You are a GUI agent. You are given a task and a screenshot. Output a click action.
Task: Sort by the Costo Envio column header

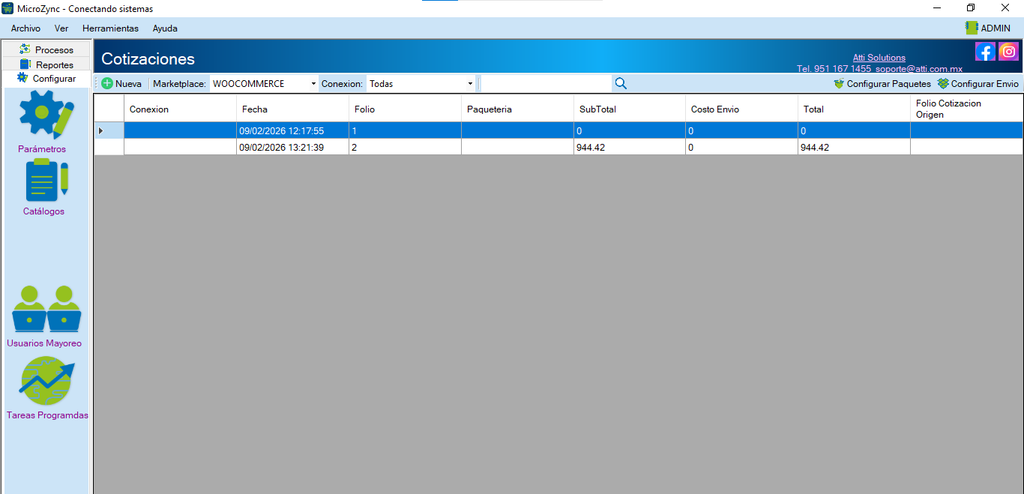click(742, 109)
